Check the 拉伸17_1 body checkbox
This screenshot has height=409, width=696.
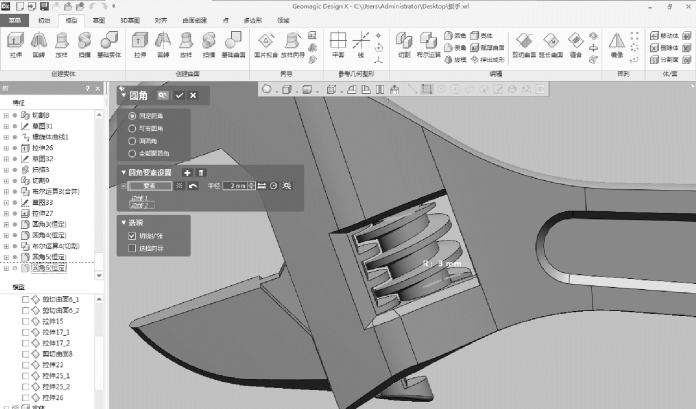click(x=26, y=332)
